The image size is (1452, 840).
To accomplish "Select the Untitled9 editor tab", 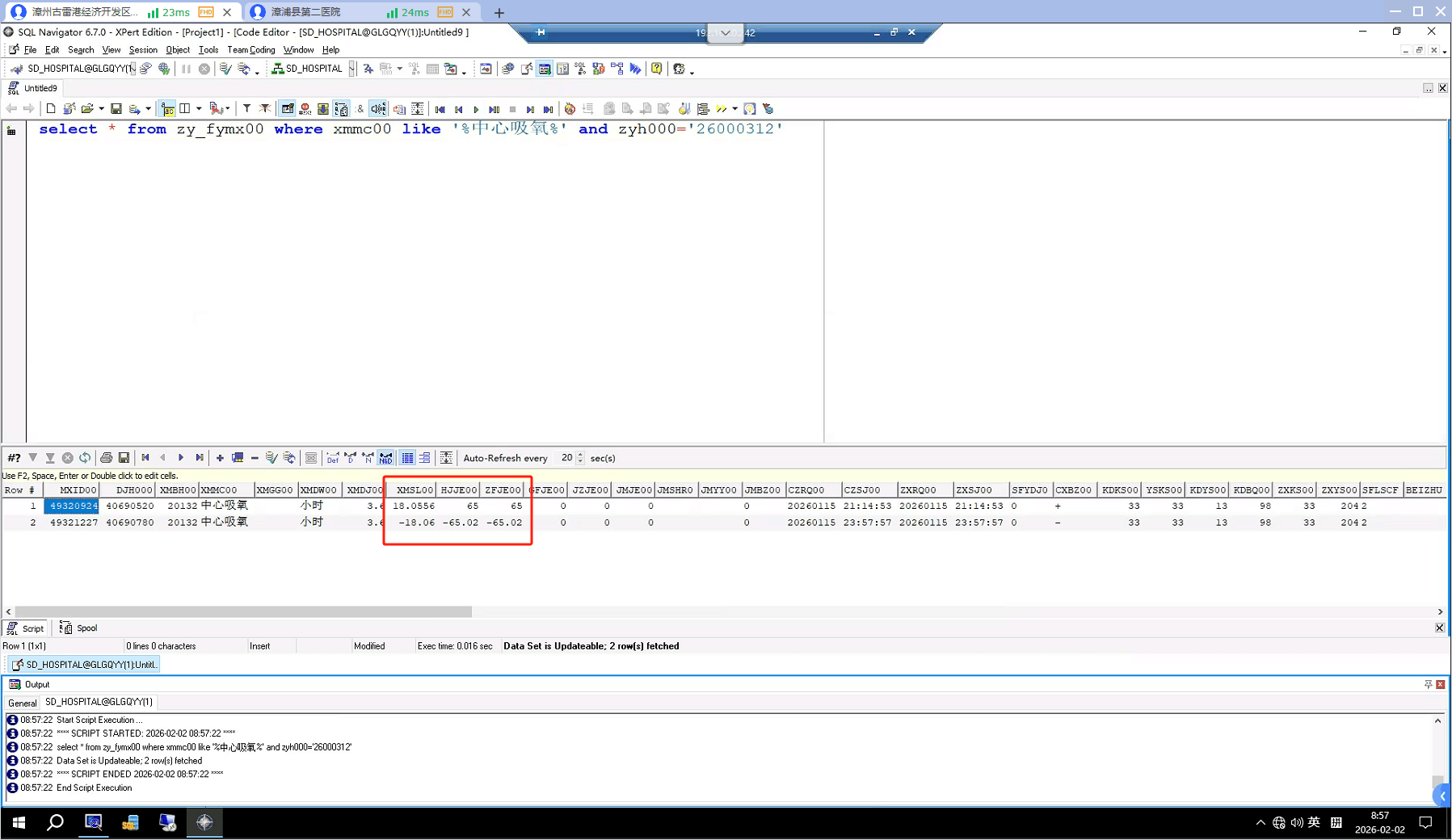I will pyautogui.click(x=32, y=88).
